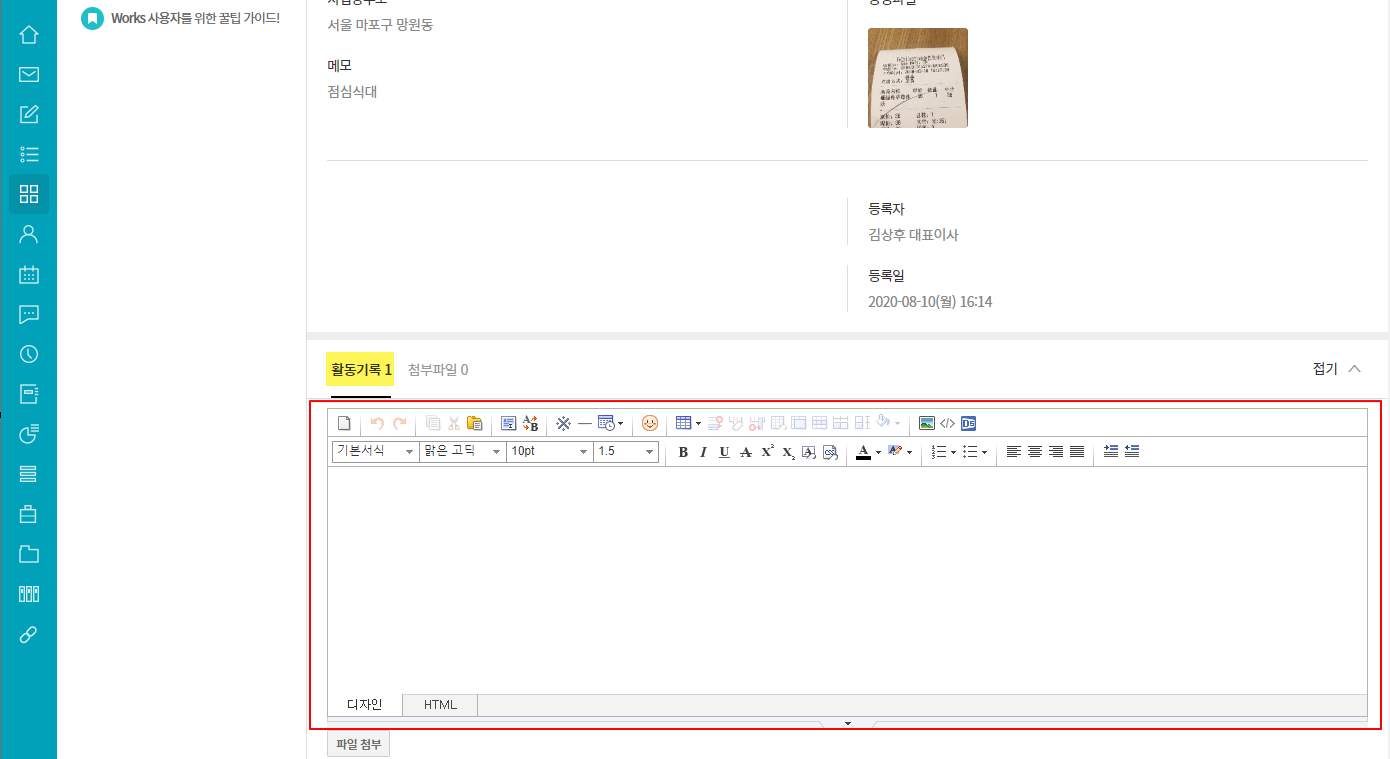The image size is (1390, 759).
Task: Click the 파일 첨부 button
Action: click(x=358, y=744)
